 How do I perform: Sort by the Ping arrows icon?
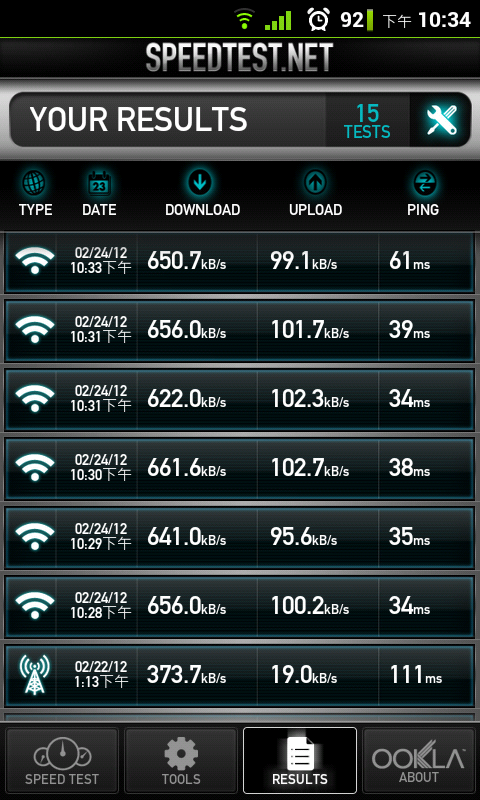click(423, 183)
